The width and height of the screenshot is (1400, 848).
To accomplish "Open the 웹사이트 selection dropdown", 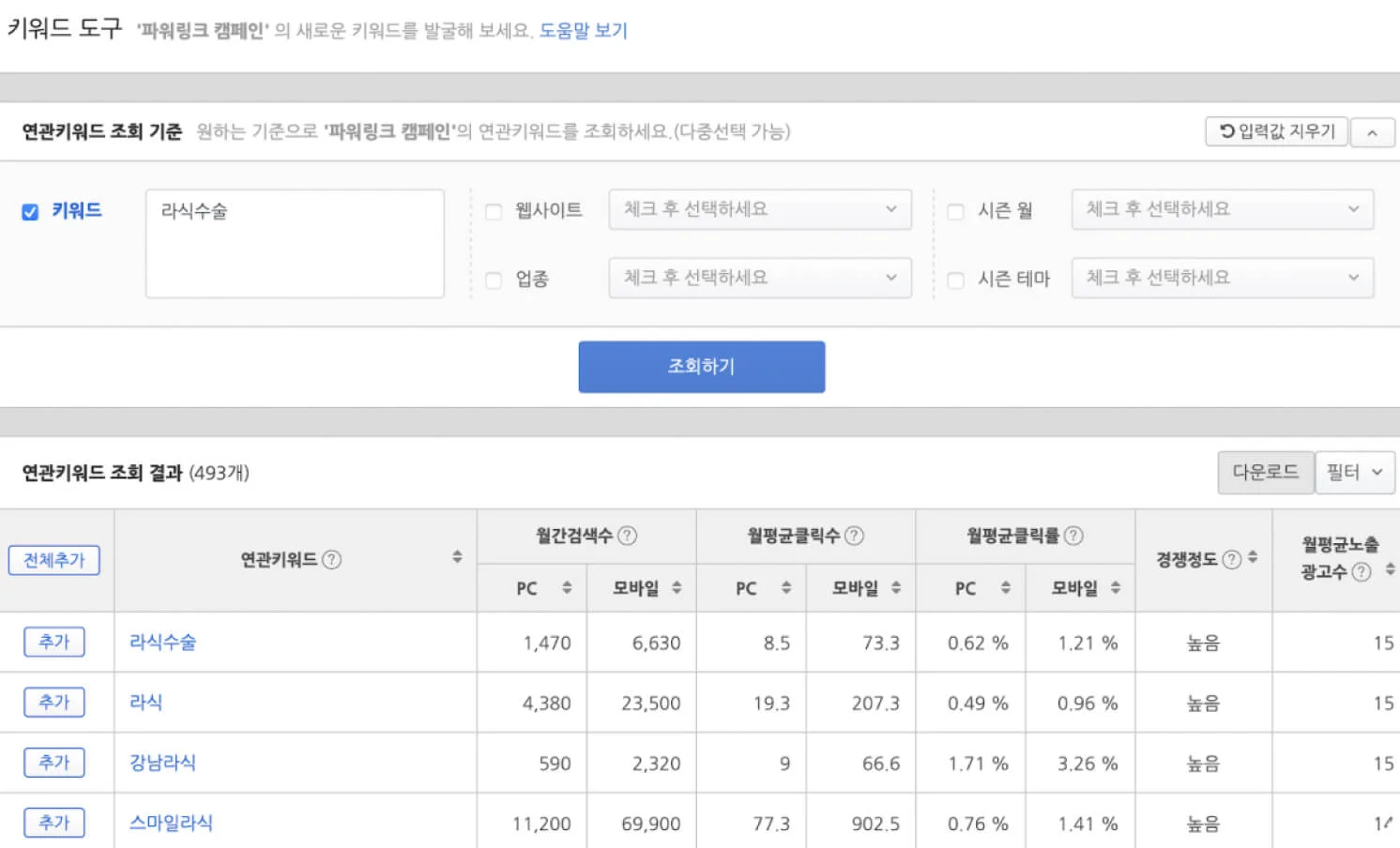I will point(760,209).
